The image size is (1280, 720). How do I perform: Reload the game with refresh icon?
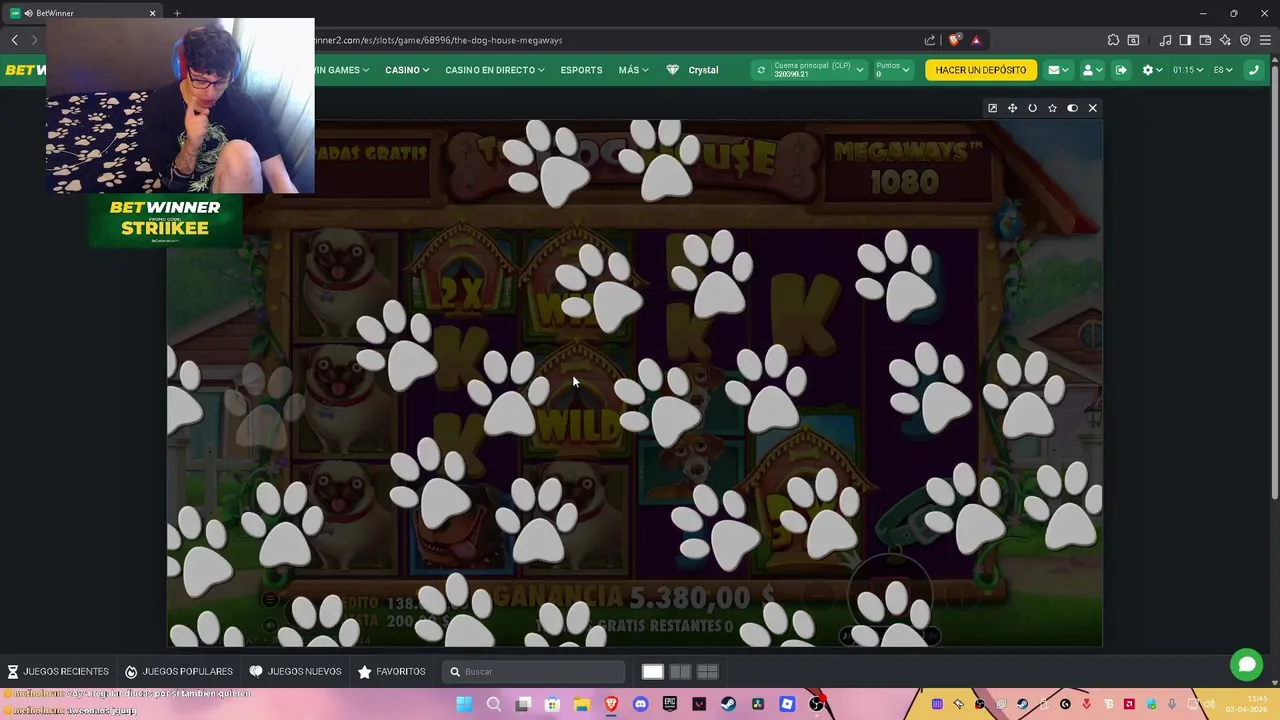pyautogui.click(x=1032, y=108)
